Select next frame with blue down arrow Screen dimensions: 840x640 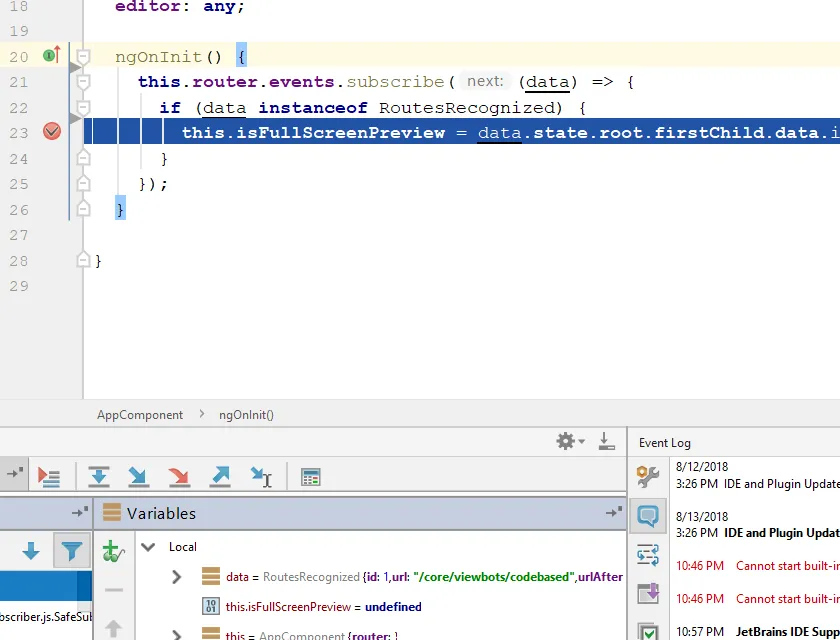[x=31, y=551]
